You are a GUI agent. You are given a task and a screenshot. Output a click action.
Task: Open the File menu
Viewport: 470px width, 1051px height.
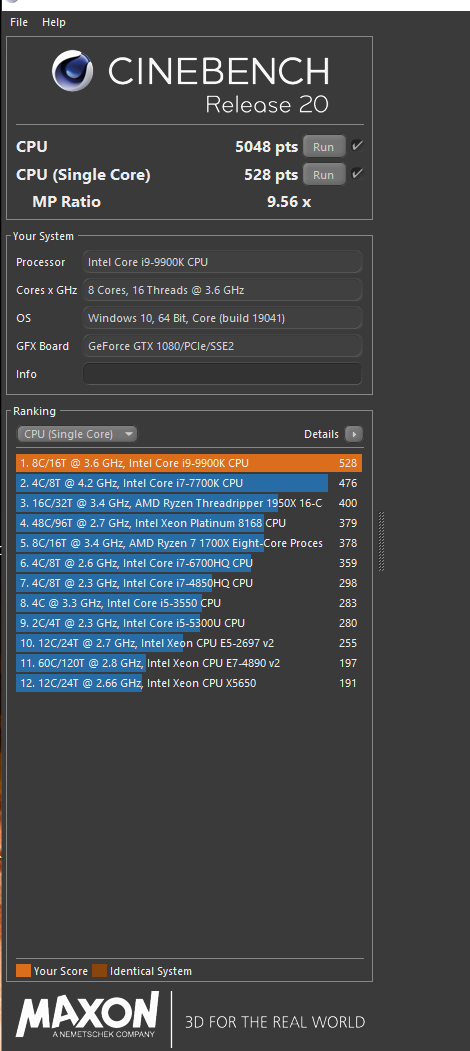[19, 22]
